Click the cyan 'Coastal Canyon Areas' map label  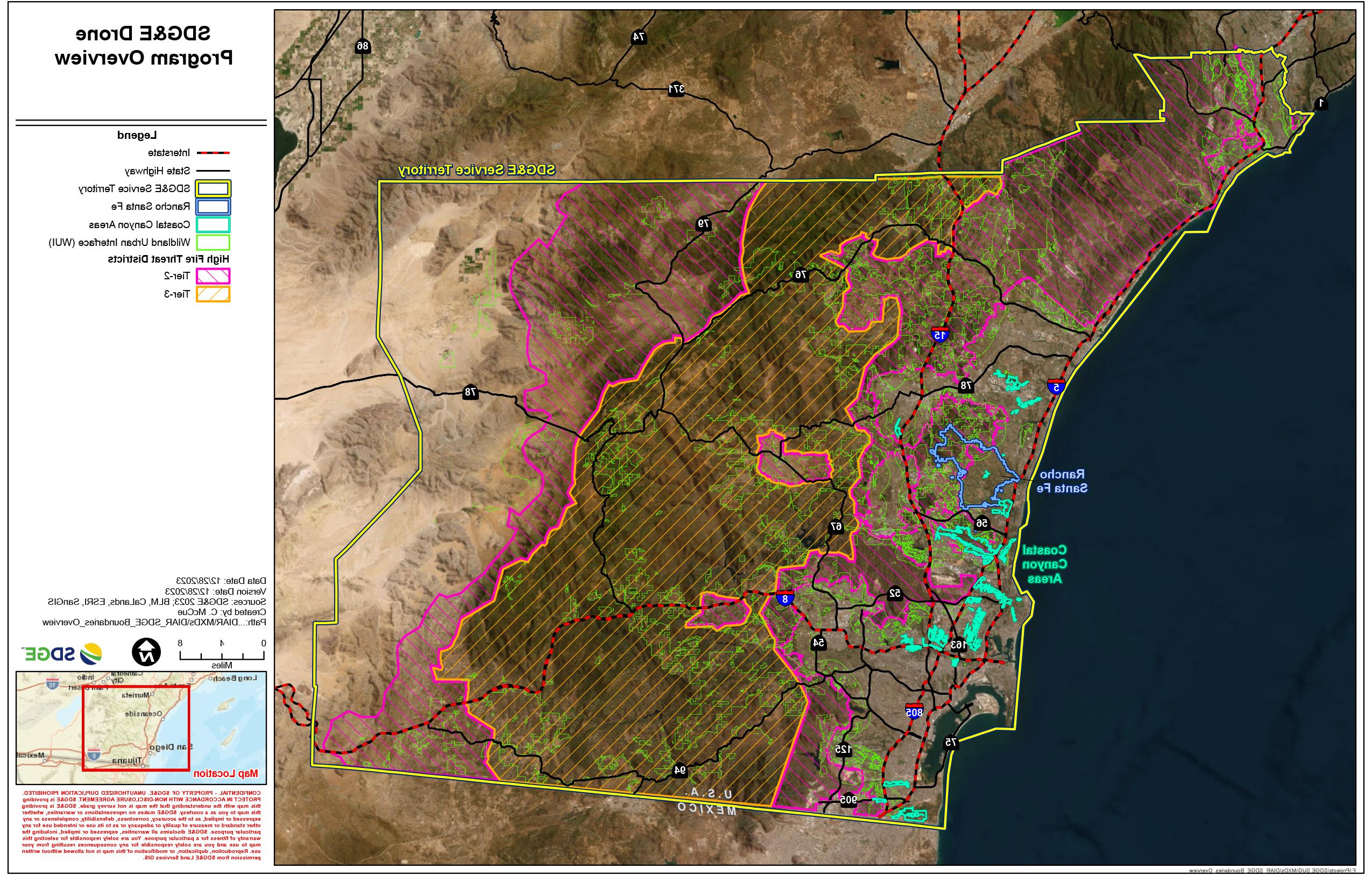tap(1044, 564)
